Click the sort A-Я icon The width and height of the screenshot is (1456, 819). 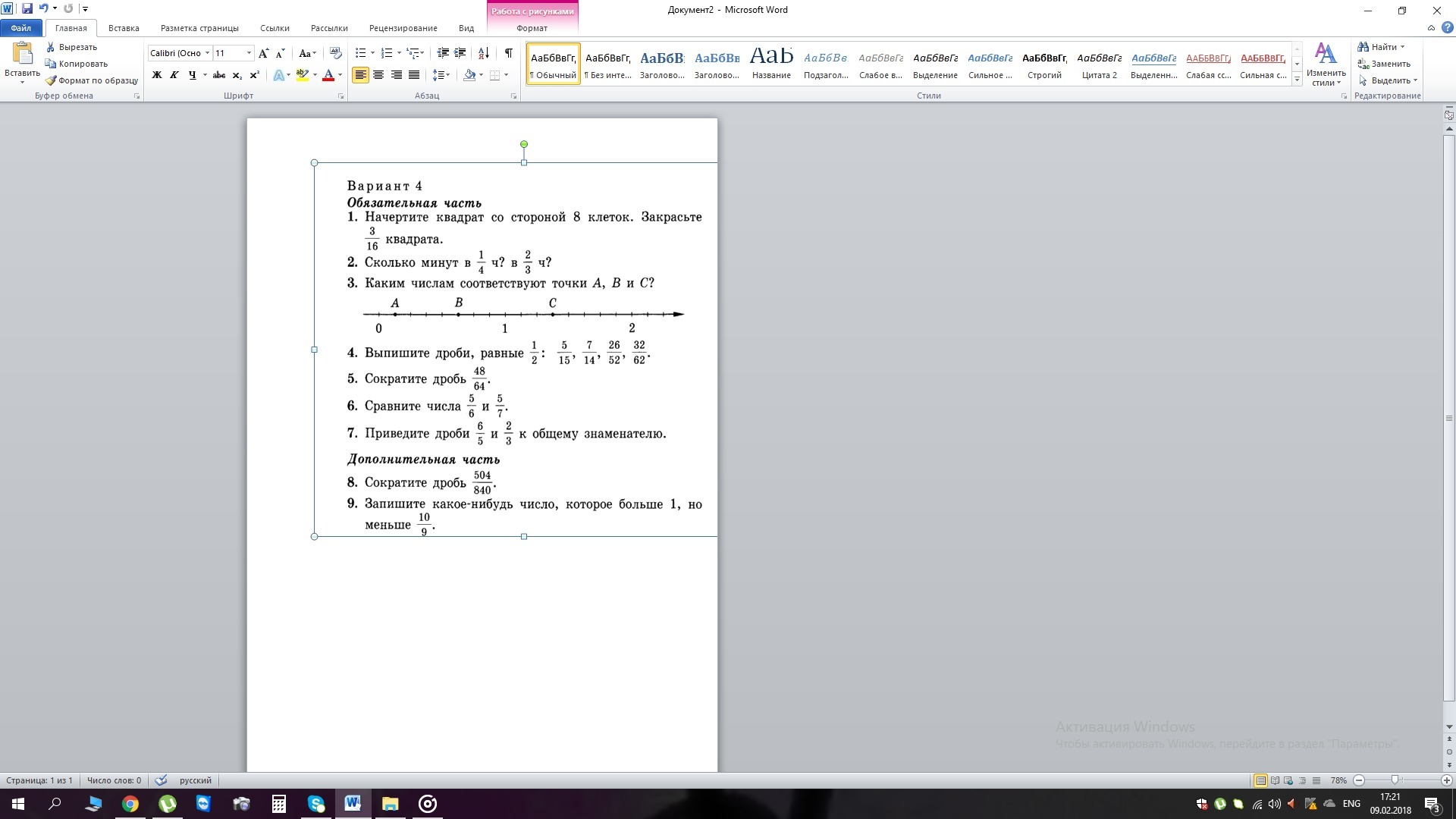[x=483, y=53]
